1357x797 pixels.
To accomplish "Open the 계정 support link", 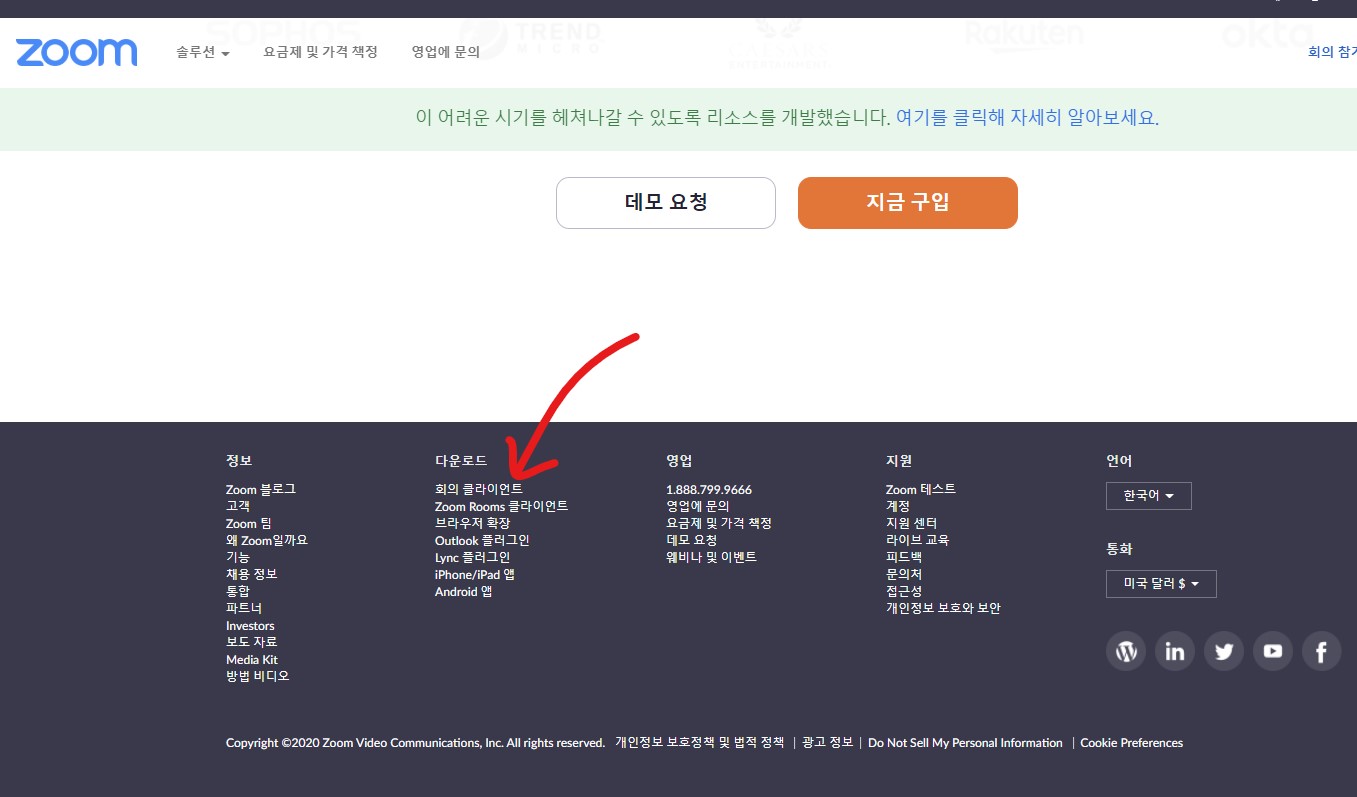I will (x=898, y=506).
